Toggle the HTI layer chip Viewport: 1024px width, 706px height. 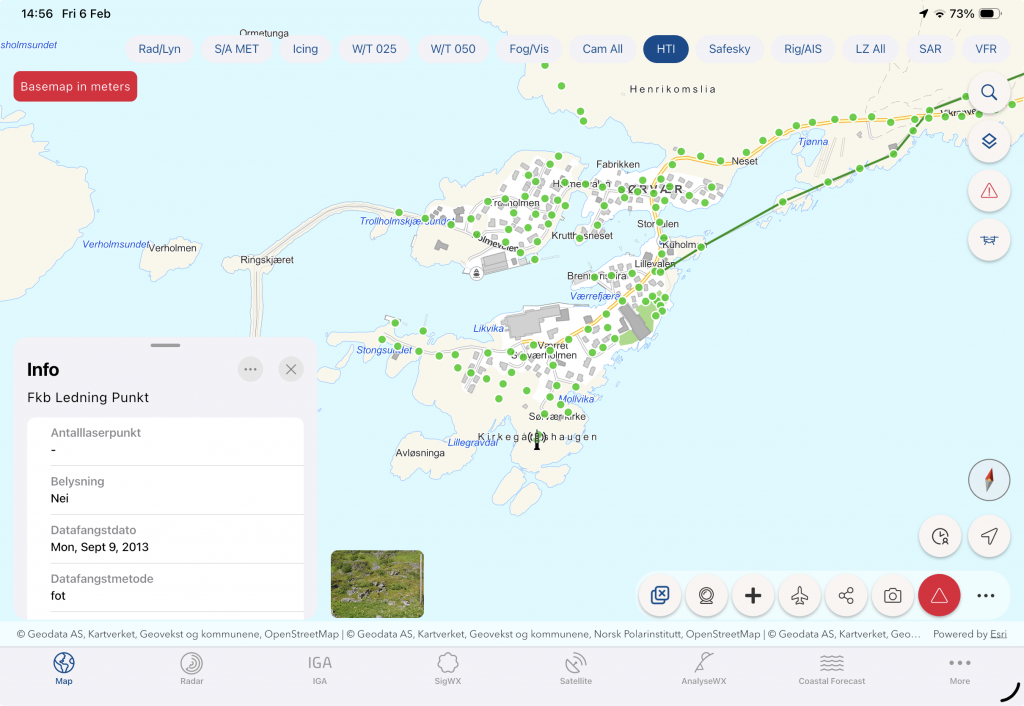[665, 49]
